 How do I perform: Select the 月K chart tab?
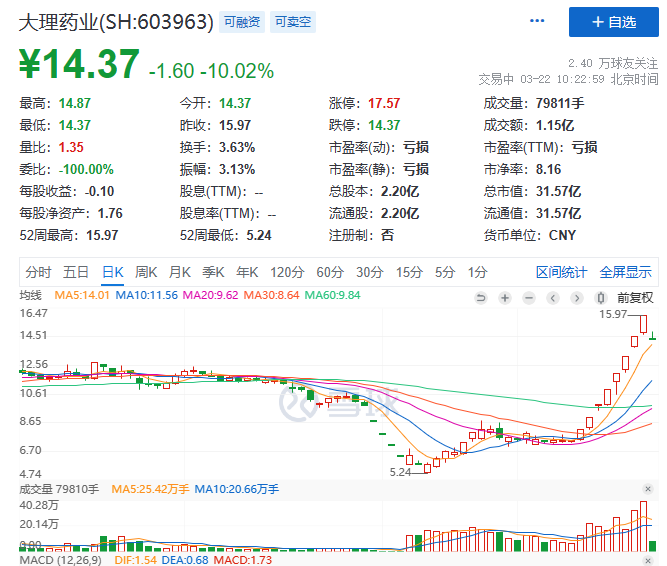coord(180,272)
